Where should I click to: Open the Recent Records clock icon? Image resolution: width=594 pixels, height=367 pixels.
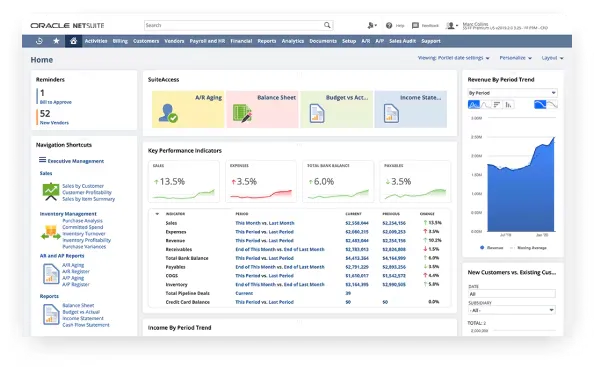click(39, 41)
